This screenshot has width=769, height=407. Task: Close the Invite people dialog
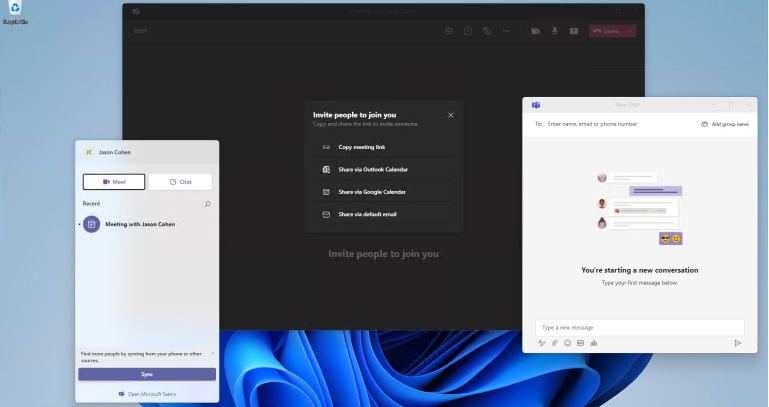(450, 115)
